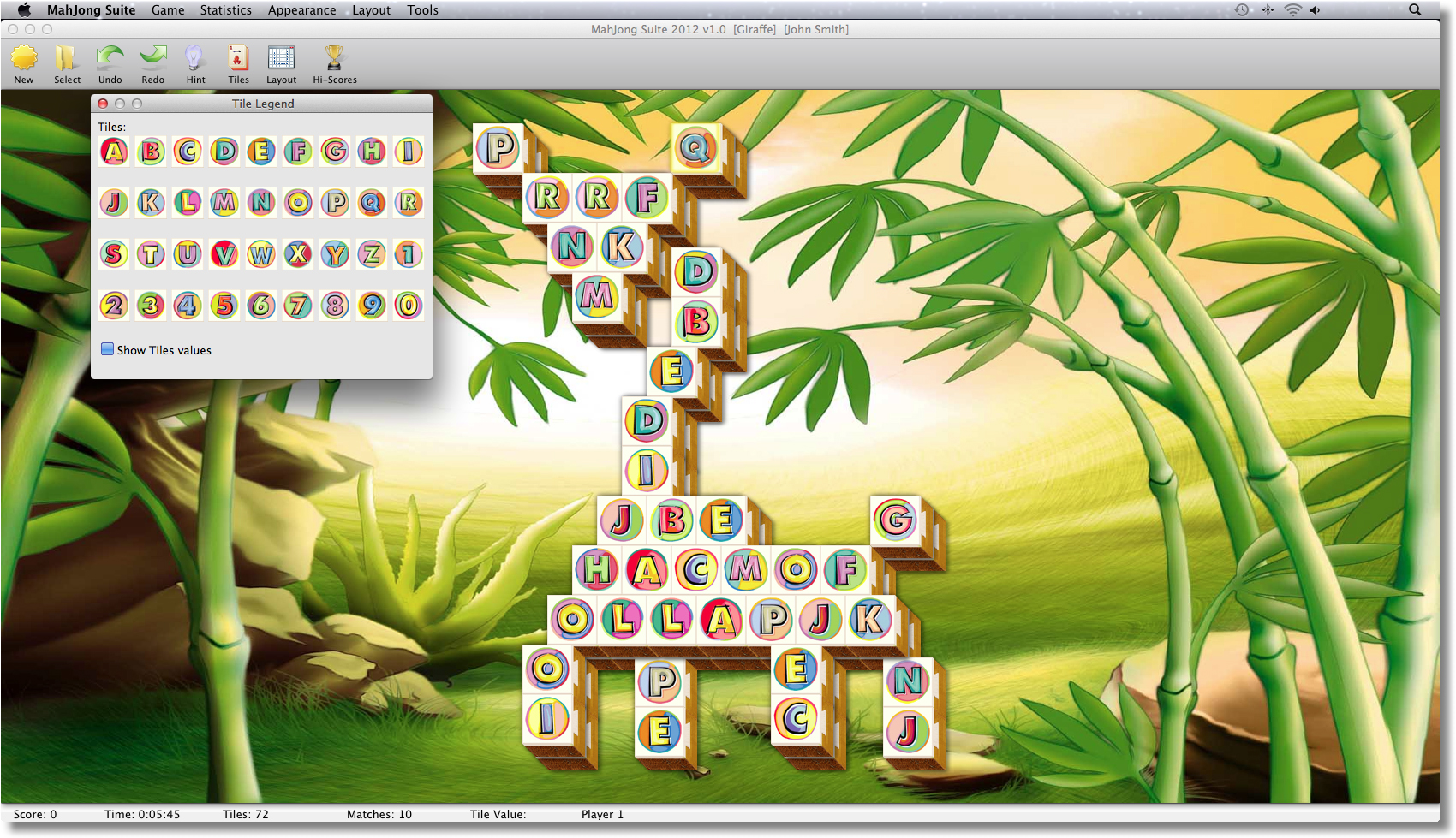Click the letter A tile in Tile Legend
1456x838 pixels.
coord(114,152)
